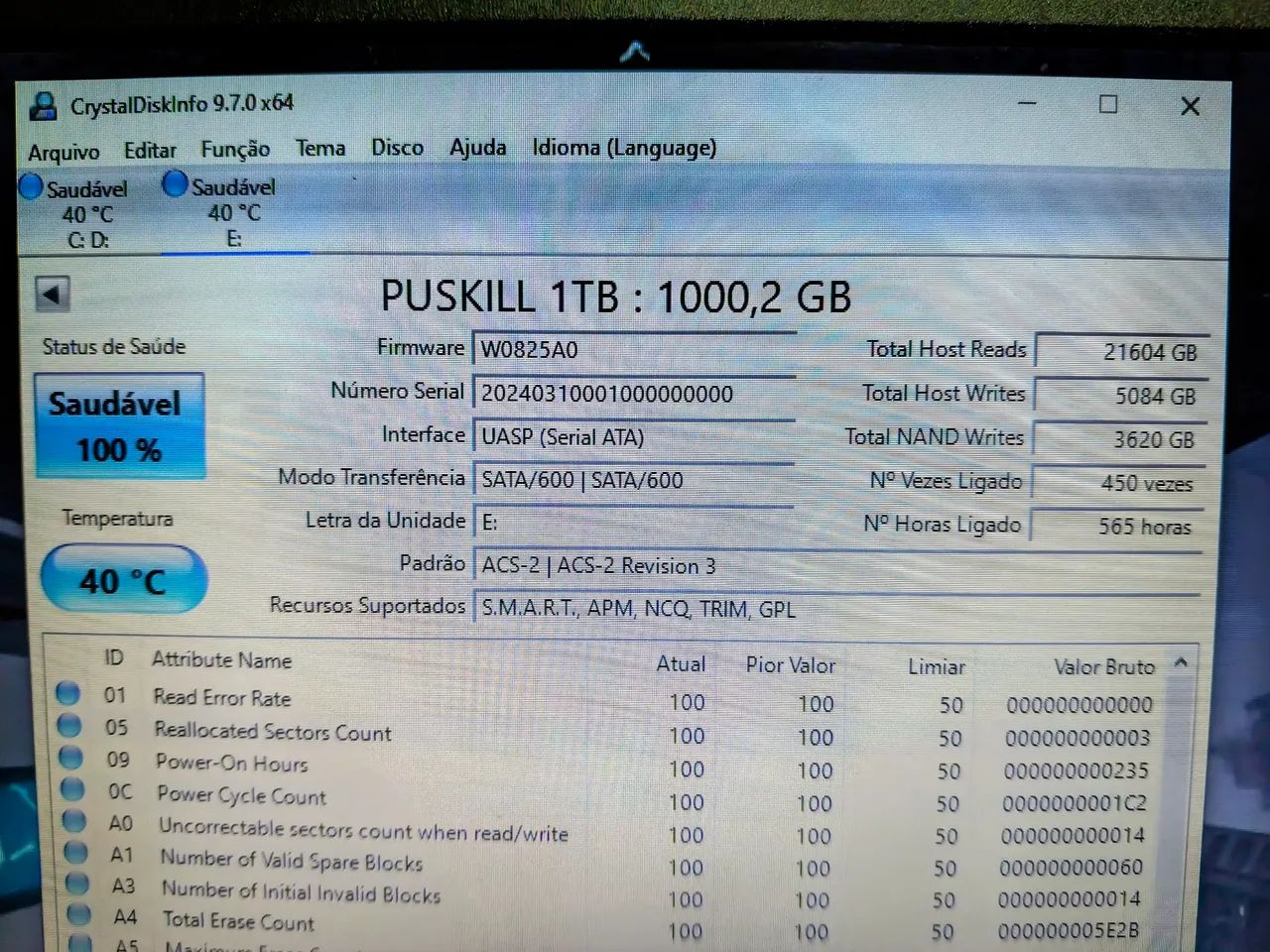Minimize the CrystalDiskInfo window
This screenshot has width=1270, height=952.
[x=1027, y=103]
